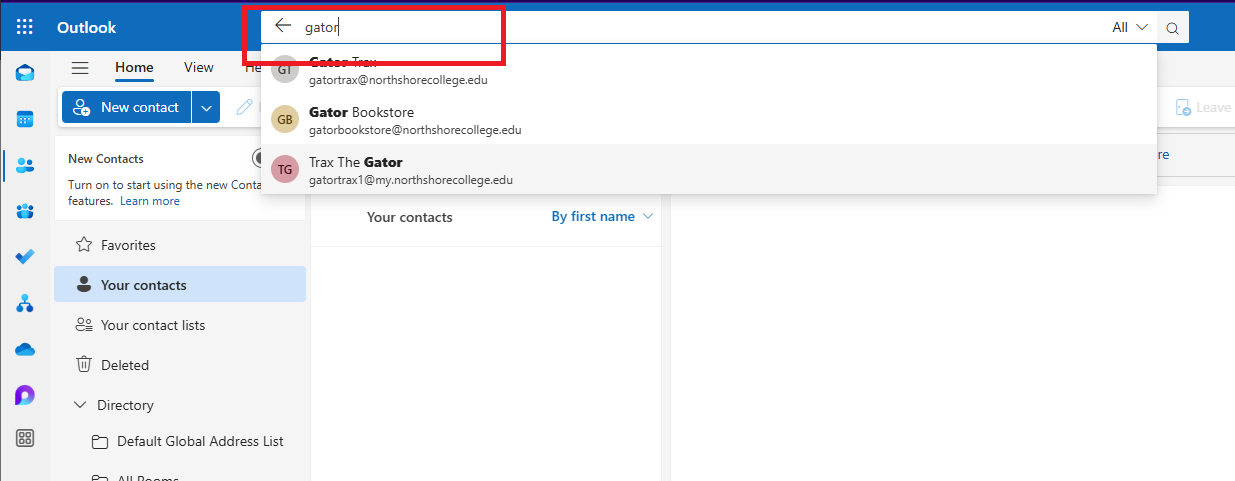Open More apps grid icon
This screenshot has width=1235, height=481.
[25, 438]
